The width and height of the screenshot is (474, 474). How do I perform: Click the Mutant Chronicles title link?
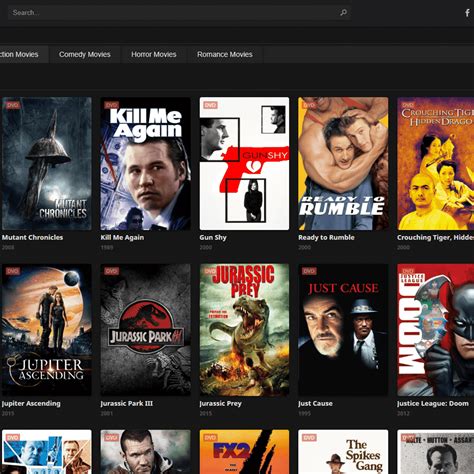pyautogui.click(x=32, y=237)
